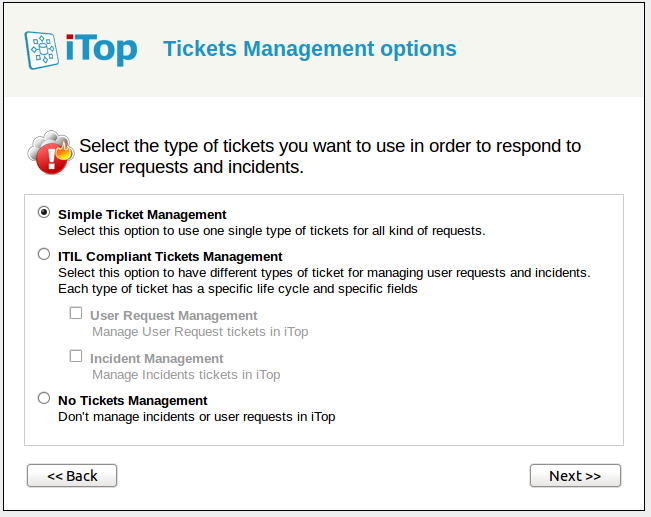The width and height of the screenshot is (651, 517).
Task: Proceed using the Next >> button
Action: point(575,476)
